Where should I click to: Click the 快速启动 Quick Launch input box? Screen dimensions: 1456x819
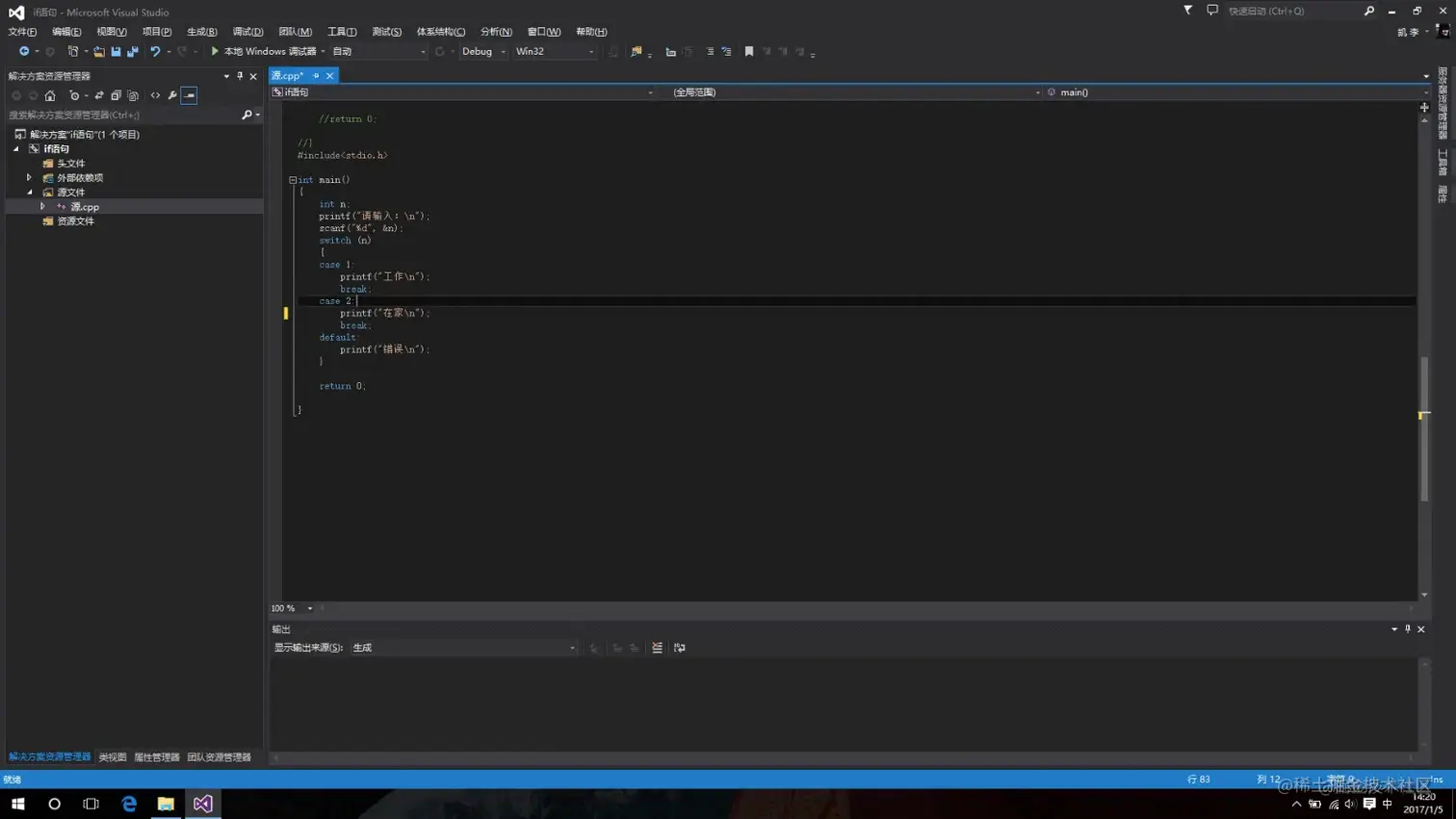tap(1293, 11)
